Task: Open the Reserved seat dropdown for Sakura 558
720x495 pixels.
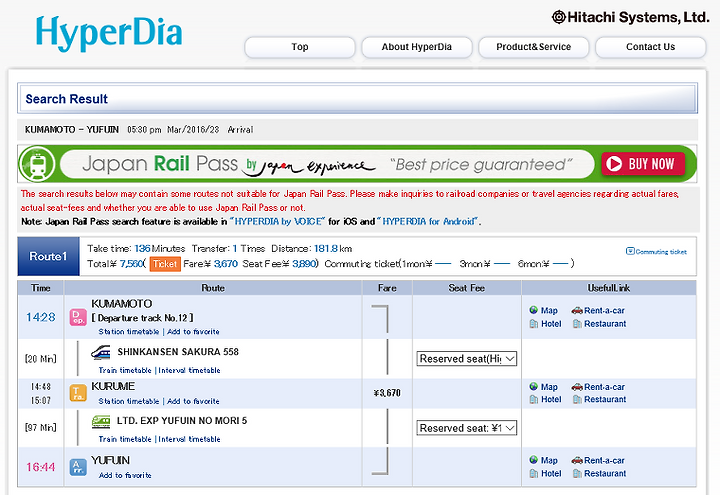Action: click(467, 359)
